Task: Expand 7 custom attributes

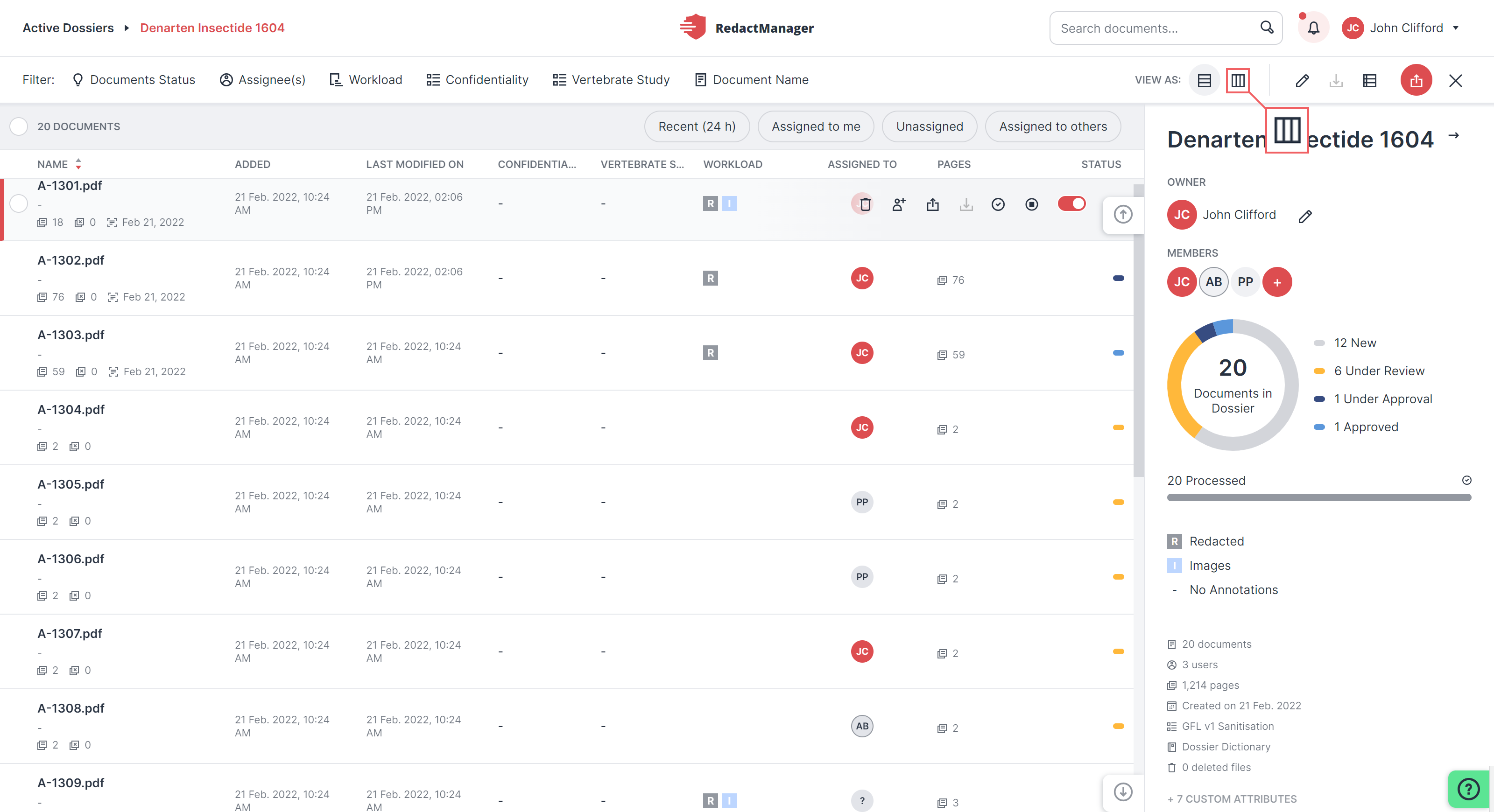Action: click(x=1232, y=798)
